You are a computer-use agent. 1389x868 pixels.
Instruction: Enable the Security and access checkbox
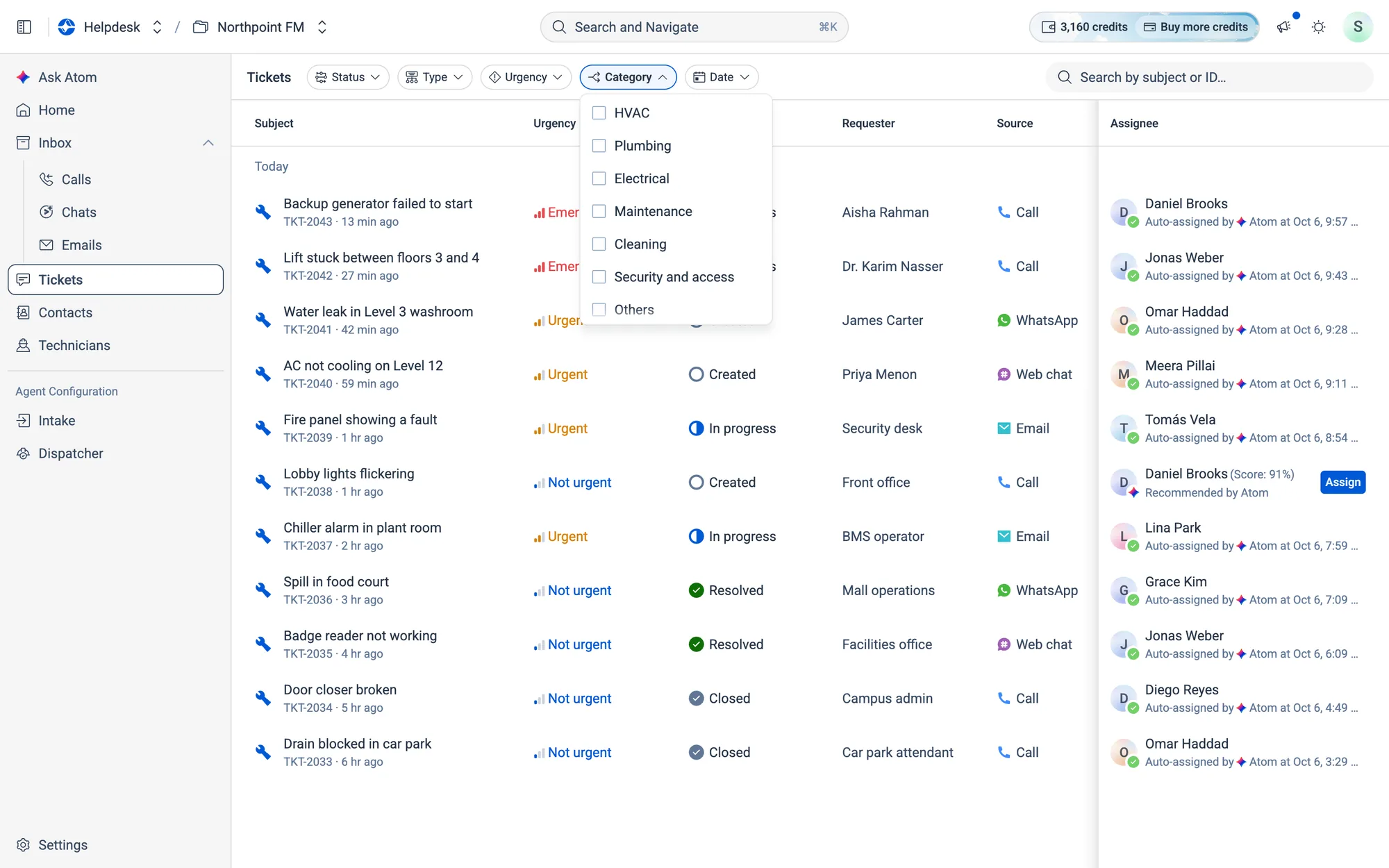[599, 276]
